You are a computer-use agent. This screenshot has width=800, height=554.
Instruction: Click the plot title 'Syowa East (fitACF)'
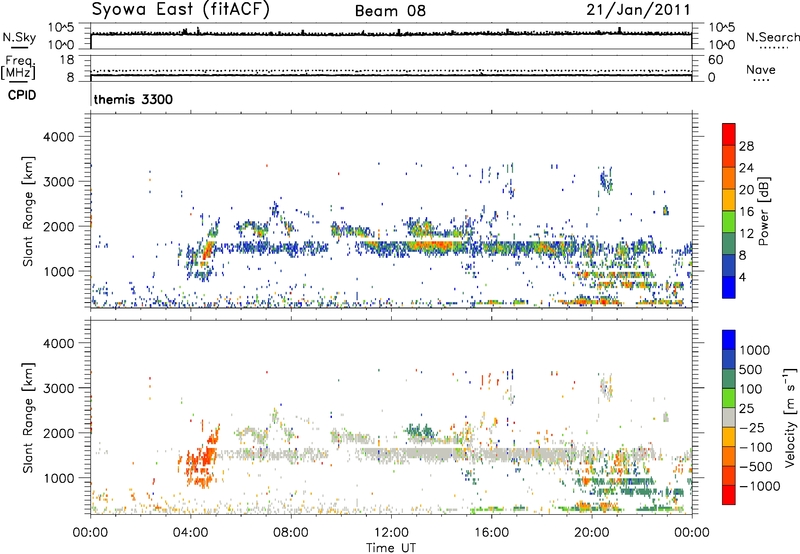181,9
